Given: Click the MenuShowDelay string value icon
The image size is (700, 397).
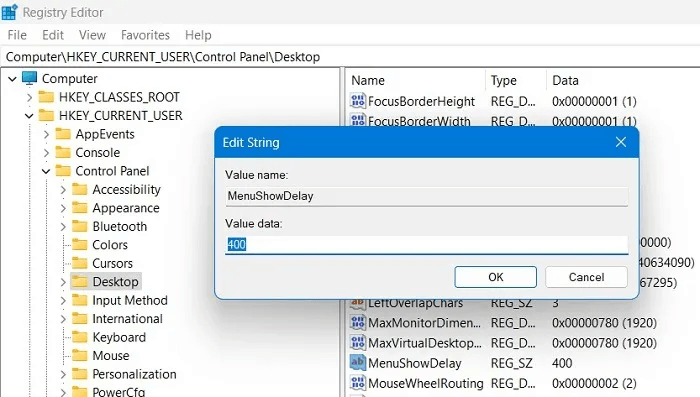Looking at the screenshot, I should coord(358,363).
